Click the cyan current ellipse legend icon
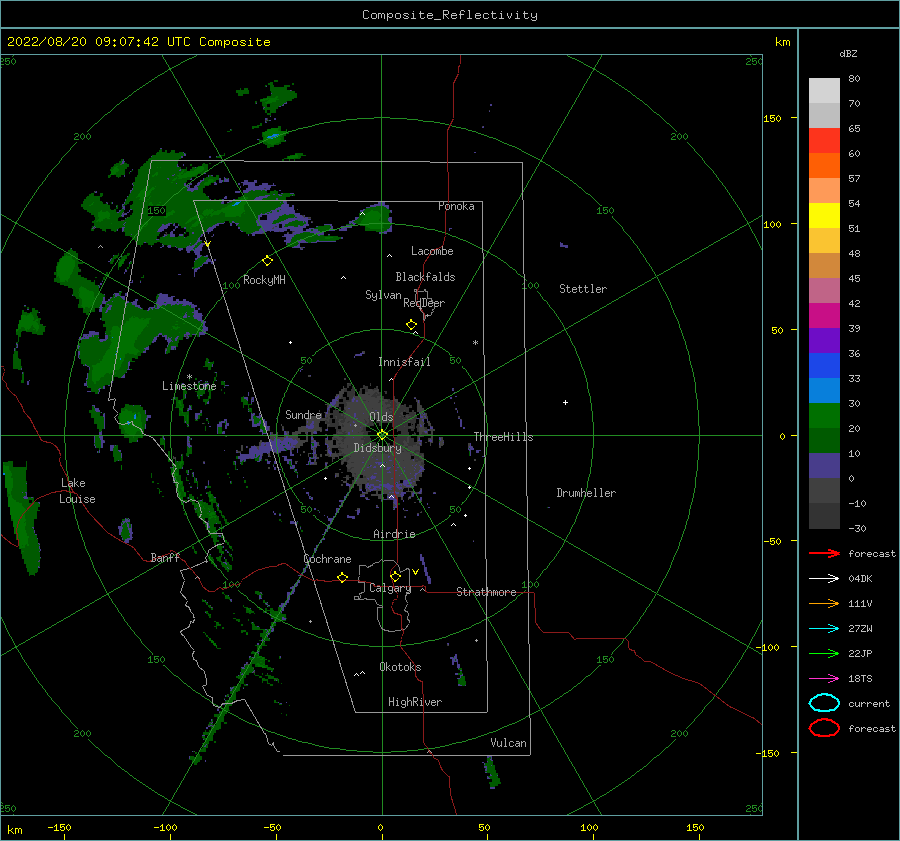The height and width of the screenshot is (841, 900). coord(824,703)
